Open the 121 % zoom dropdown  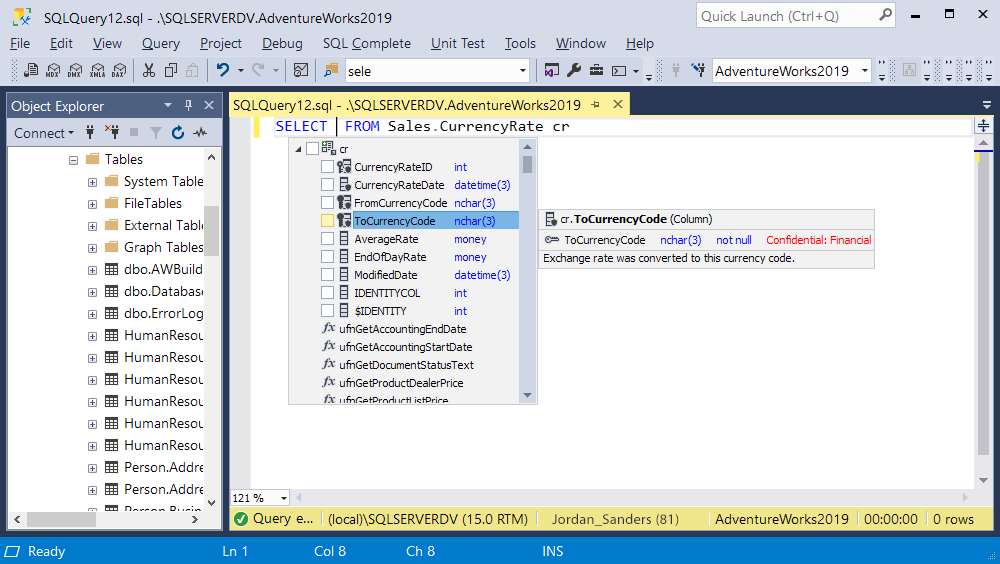pos(284,498)
